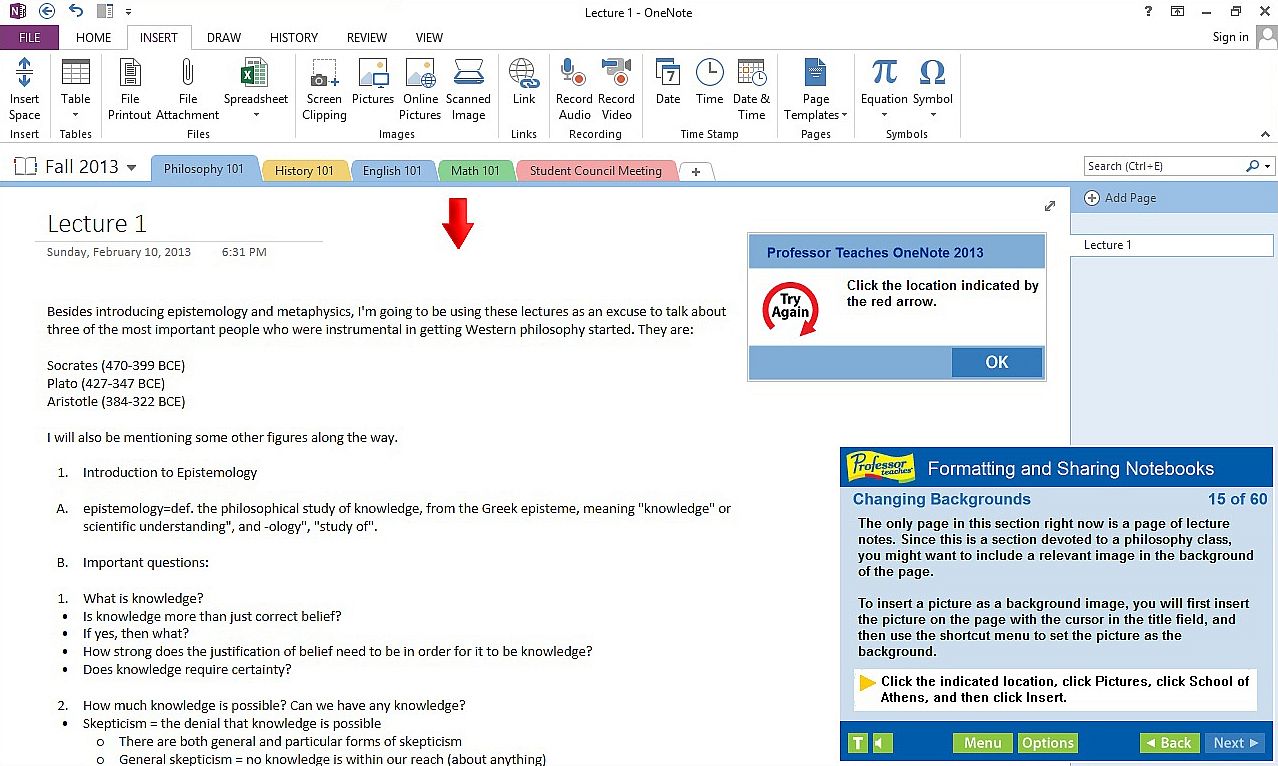Collapse the ribbon with the chevron
Viewport: 1278px width, 766px height.
(1265, 133)
